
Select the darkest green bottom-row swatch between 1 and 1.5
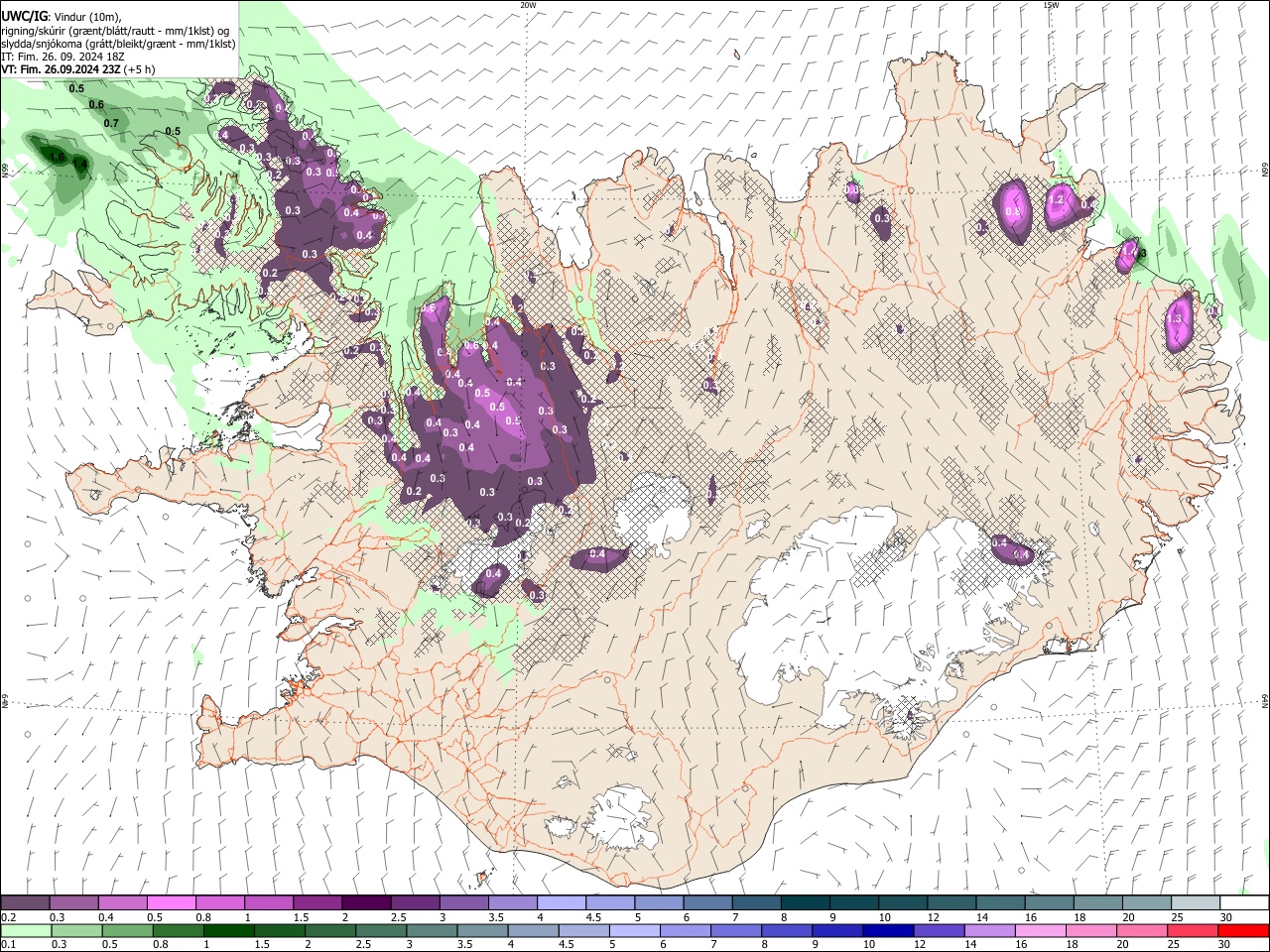click(x=228, y=931)
